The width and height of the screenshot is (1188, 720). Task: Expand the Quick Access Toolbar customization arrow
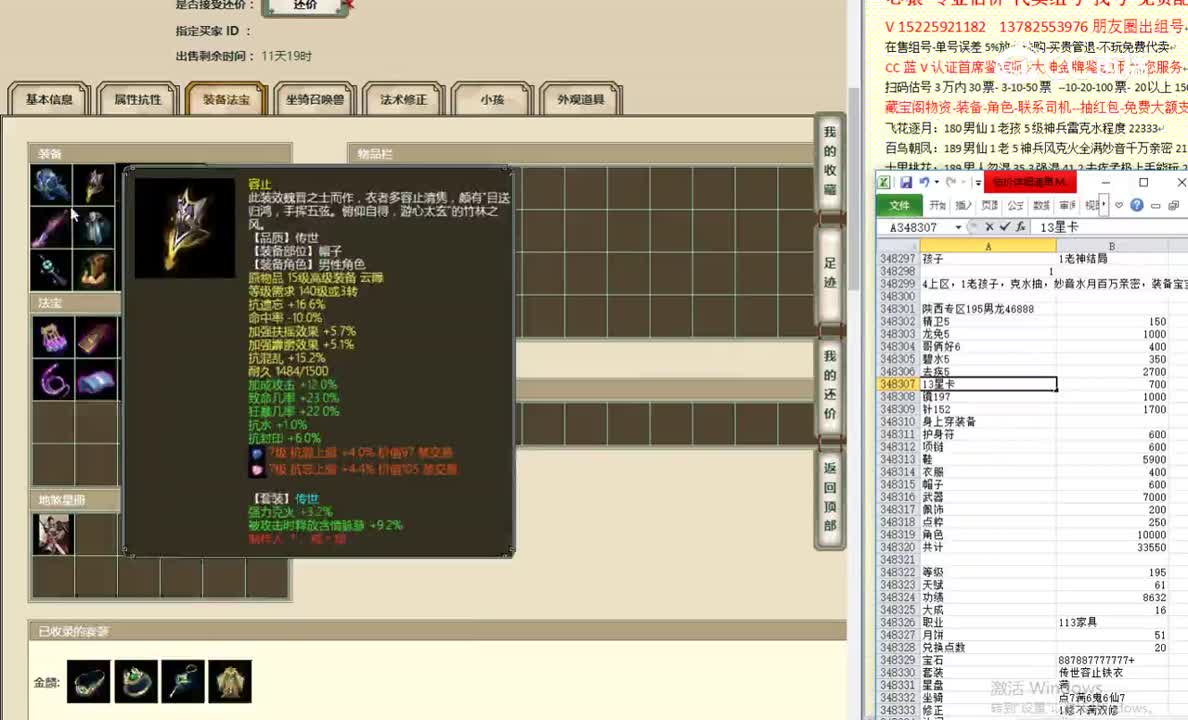point(978,183)
